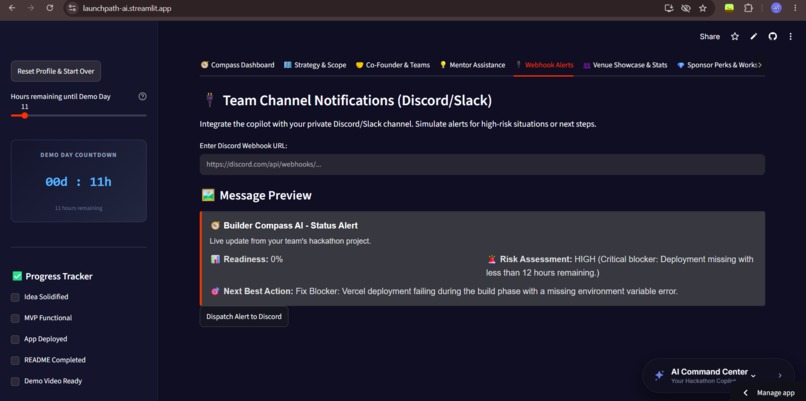The width and height of the screenshot is (806, 401).
Task: Click the compass icon in Status Alert title
Action: 215,226
